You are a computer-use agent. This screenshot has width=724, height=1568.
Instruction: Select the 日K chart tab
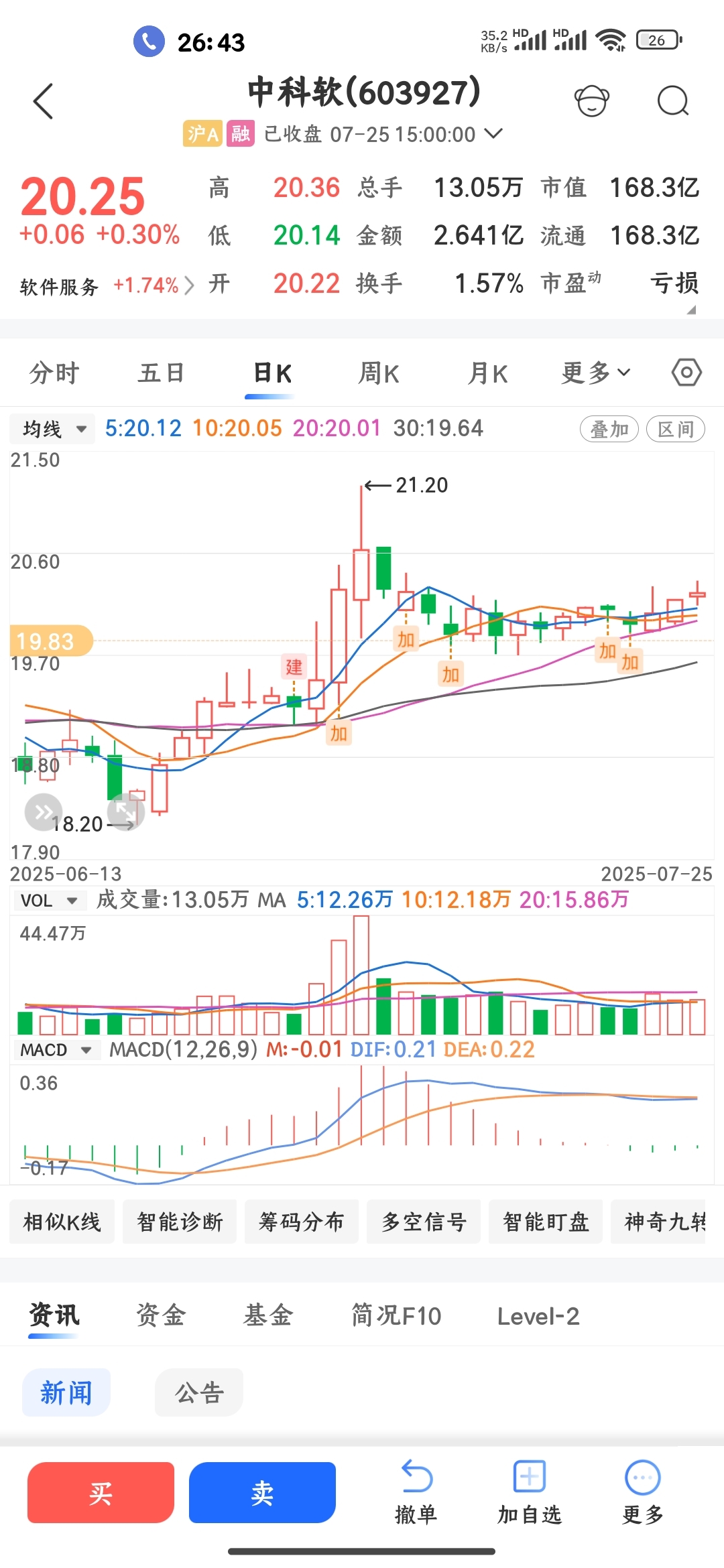pyautogui.click(x=271, y=373)
